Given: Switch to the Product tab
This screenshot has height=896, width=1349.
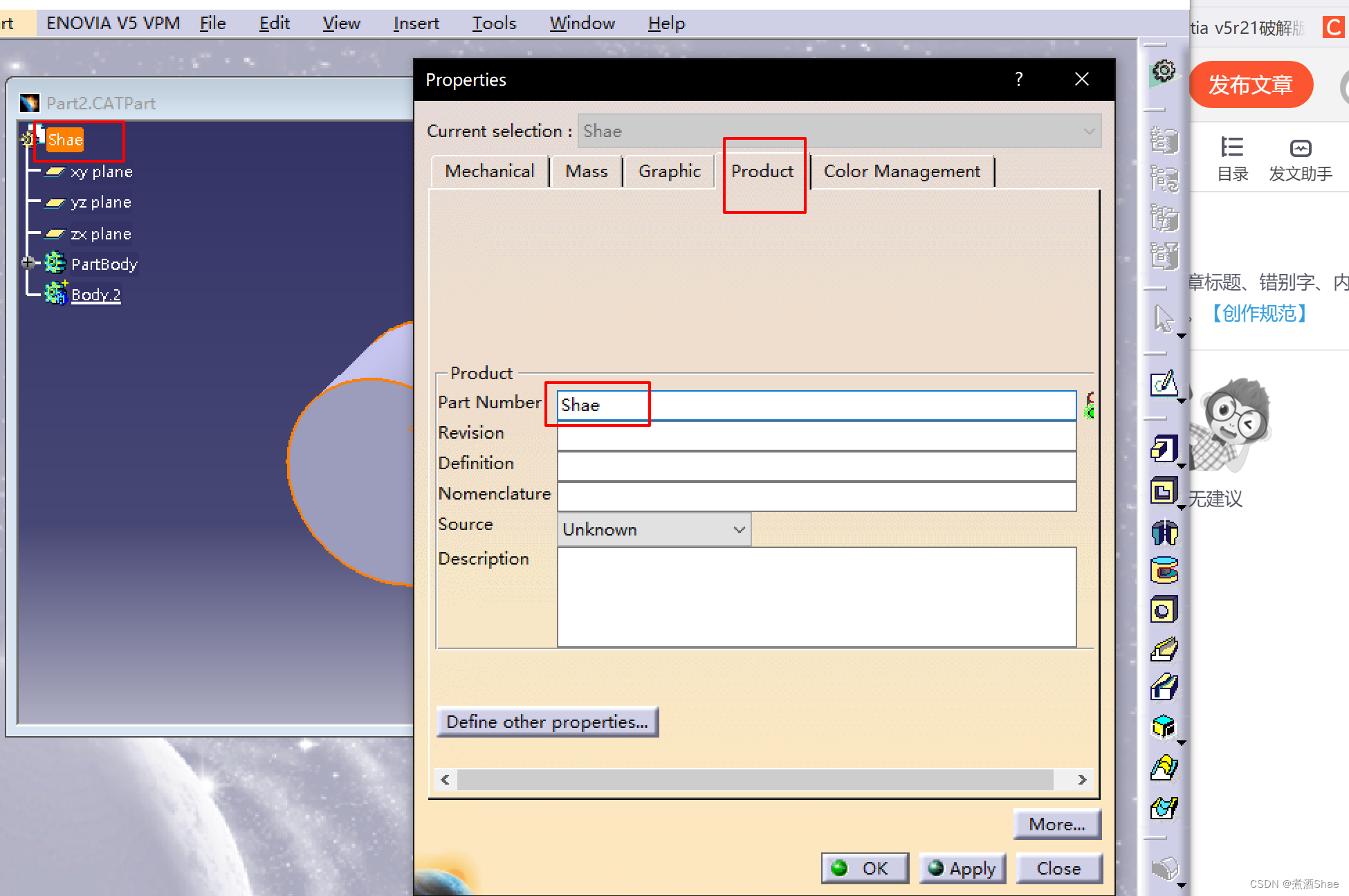Looking at the screenshot, I should 763,172.
